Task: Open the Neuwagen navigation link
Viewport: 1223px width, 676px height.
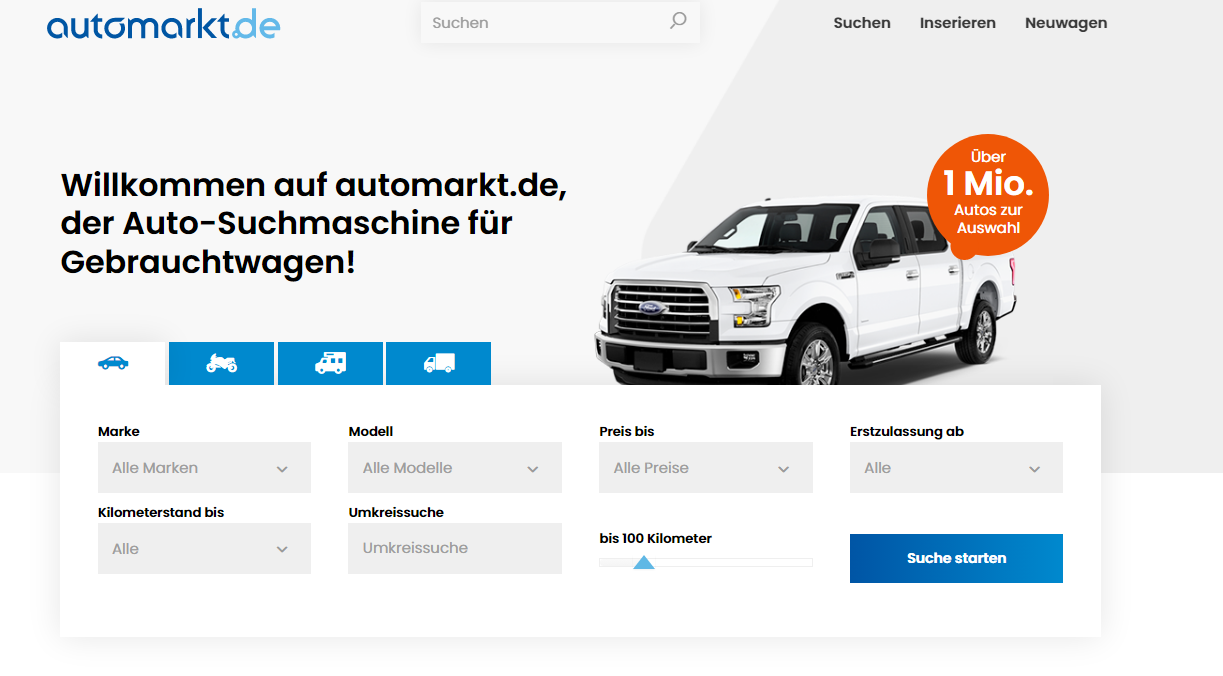Action: [1065, 23]
